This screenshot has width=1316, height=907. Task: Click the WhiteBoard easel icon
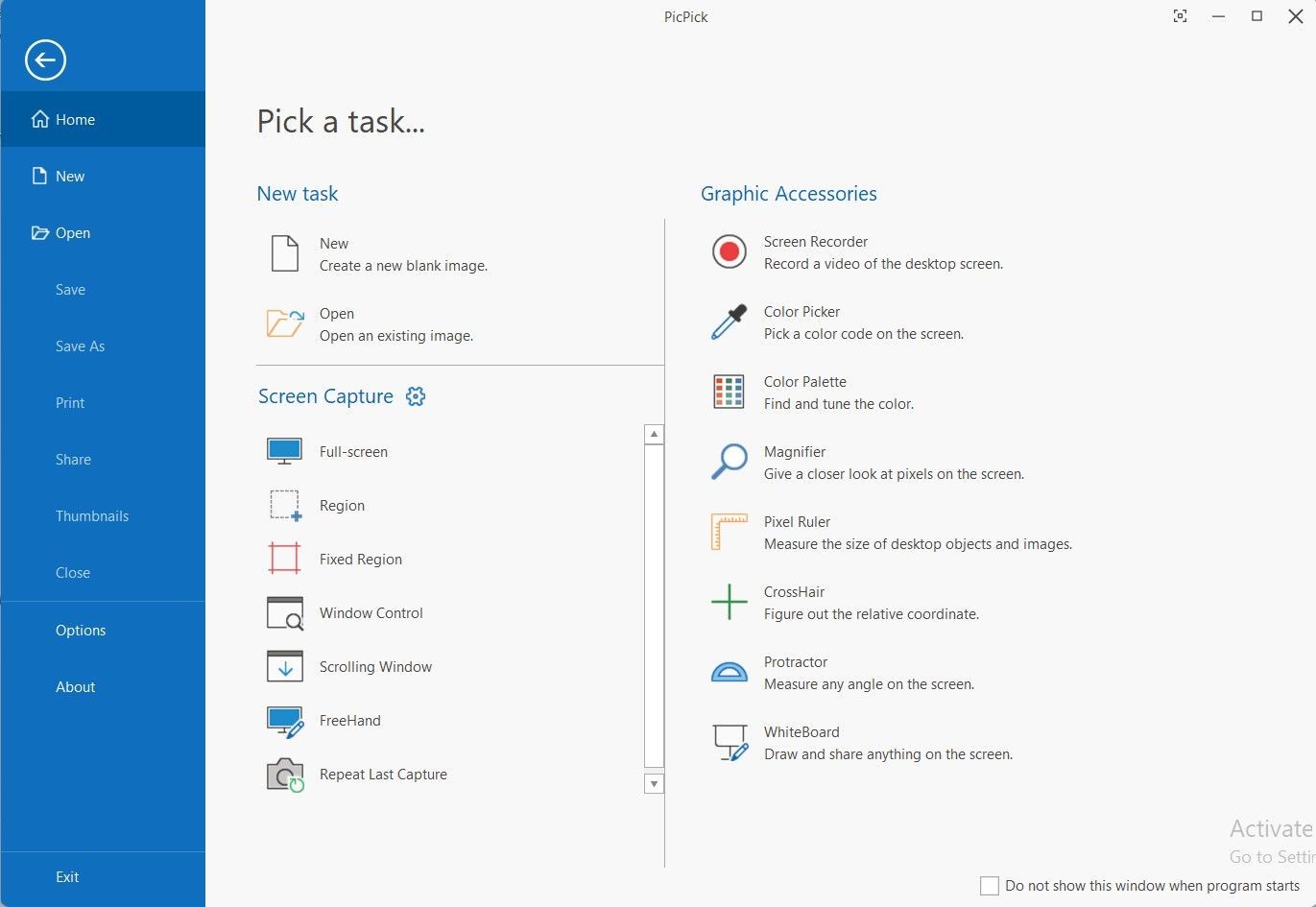(730, 743)
